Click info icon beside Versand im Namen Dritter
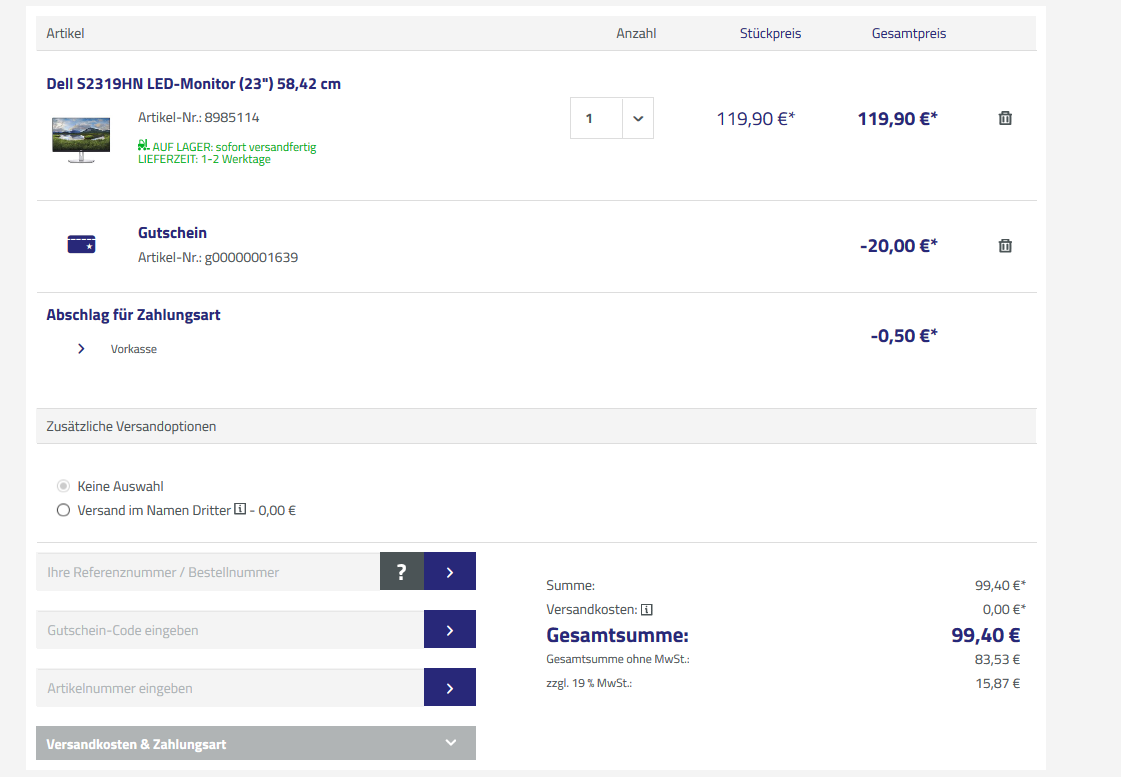The width and height of the screenshot is (1121, 777). tap(240, 510)
